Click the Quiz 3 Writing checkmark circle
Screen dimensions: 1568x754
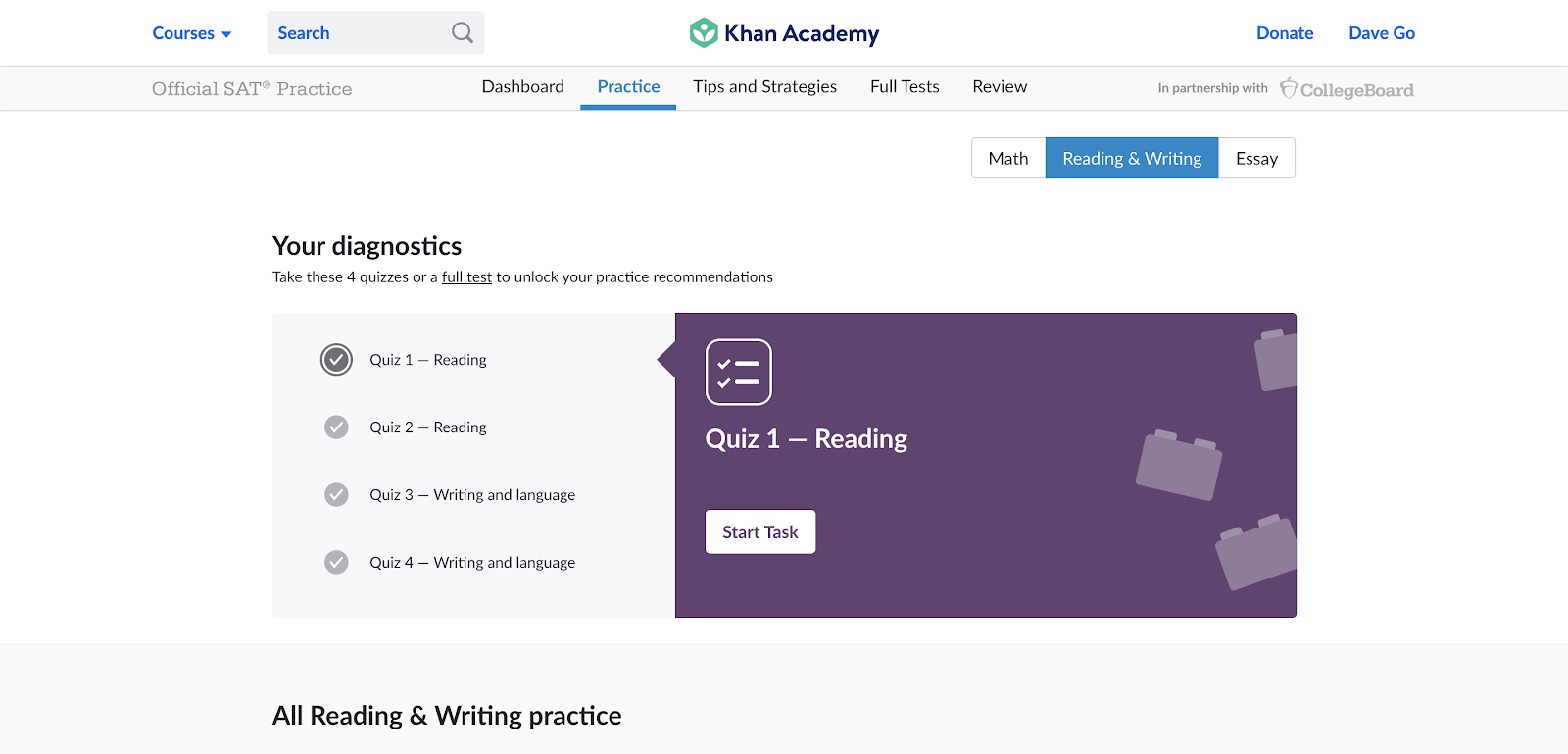(336, 495)
